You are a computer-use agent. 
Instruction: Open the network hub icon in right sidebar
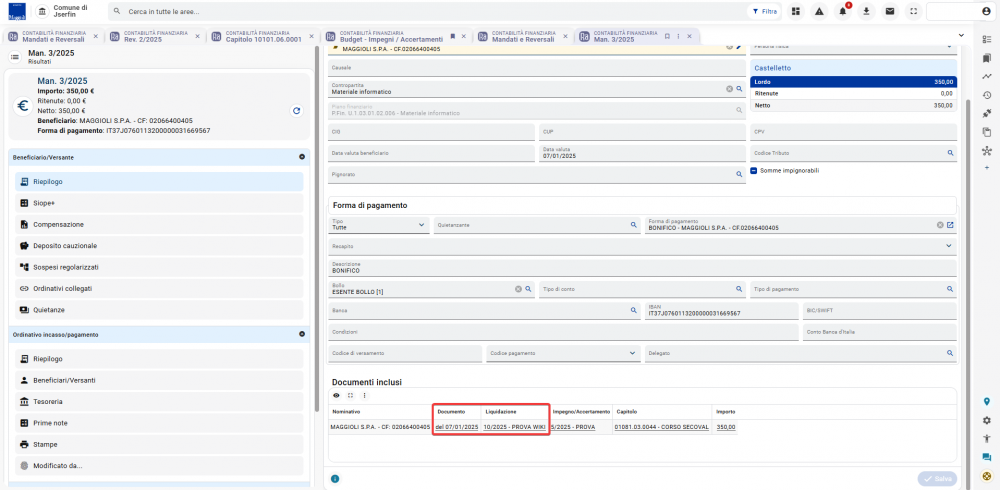[987, 151]
